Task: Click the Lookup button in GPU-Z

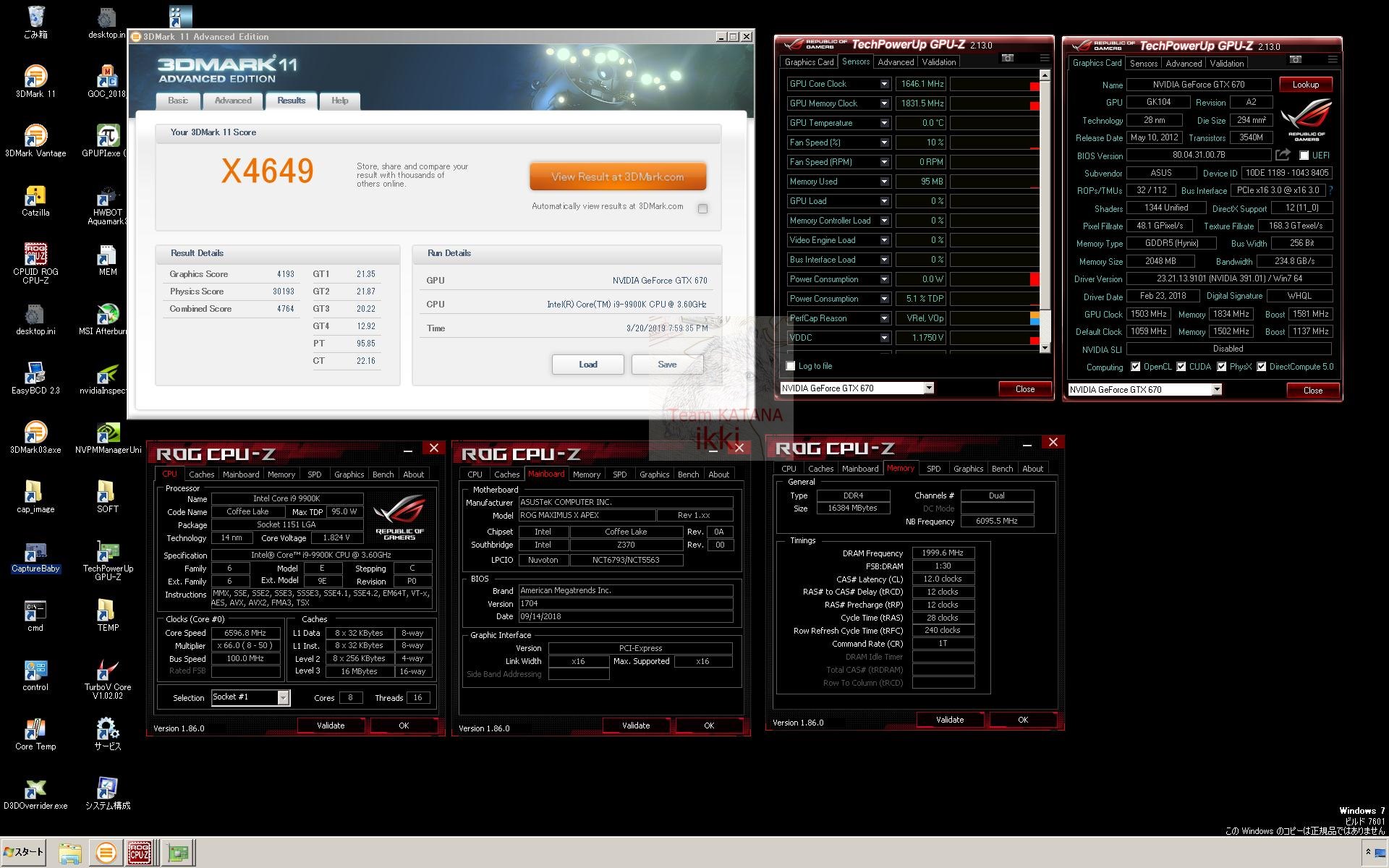Action: point(1306,85)
